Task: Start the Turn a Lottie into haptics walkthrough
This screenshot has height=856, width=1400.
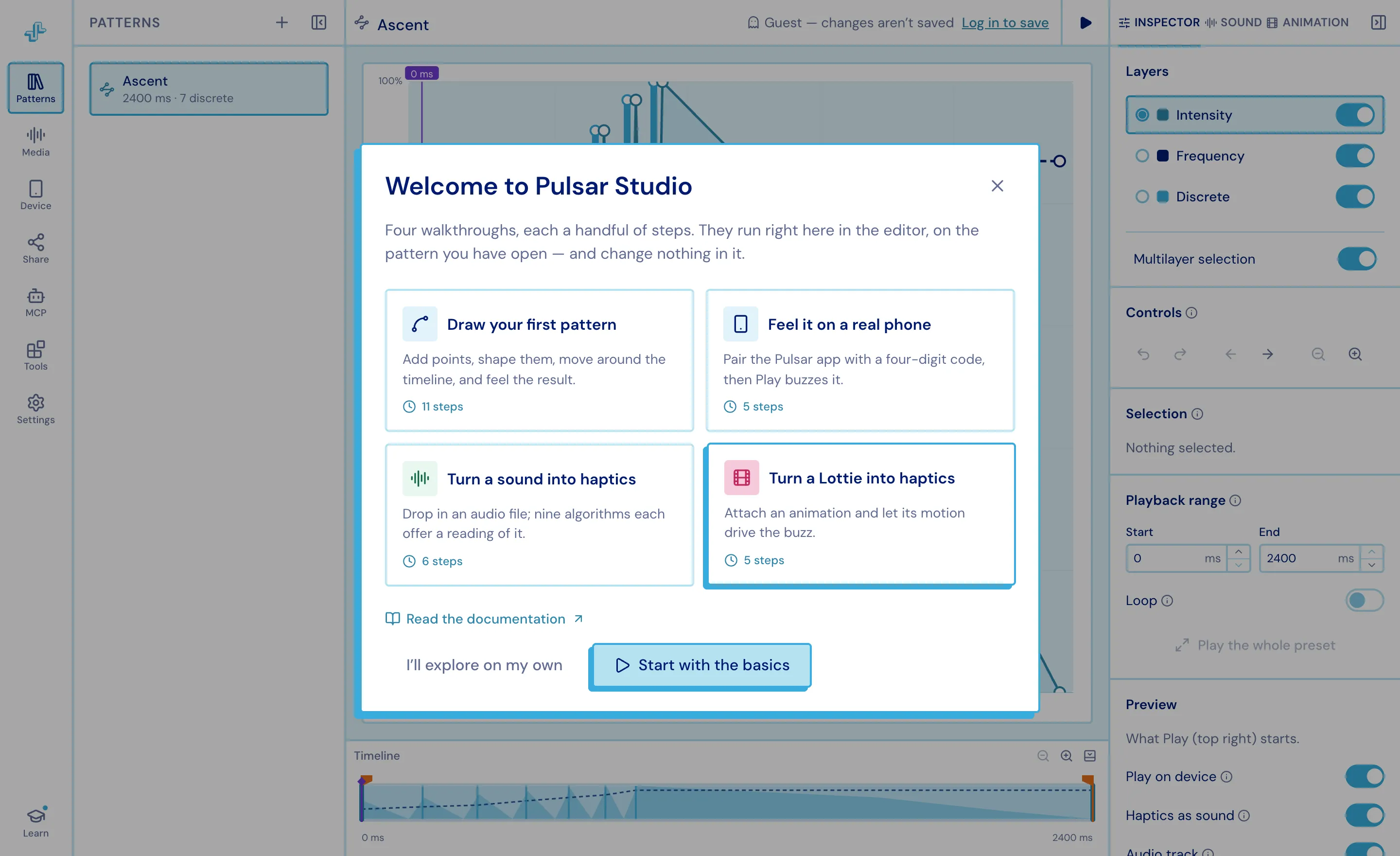Action: (x=861, y=514)
